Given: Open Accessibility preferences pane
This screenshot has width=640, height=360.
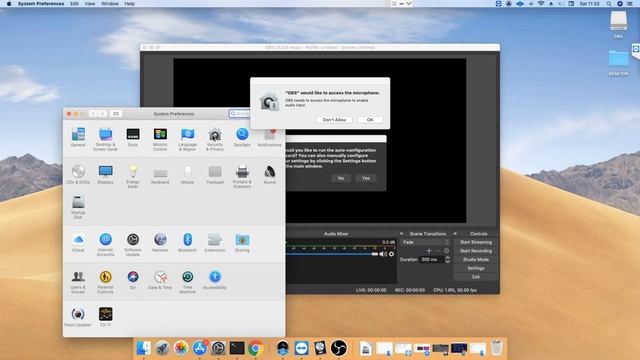Looking at the screenshot, I should pos(215,280).
